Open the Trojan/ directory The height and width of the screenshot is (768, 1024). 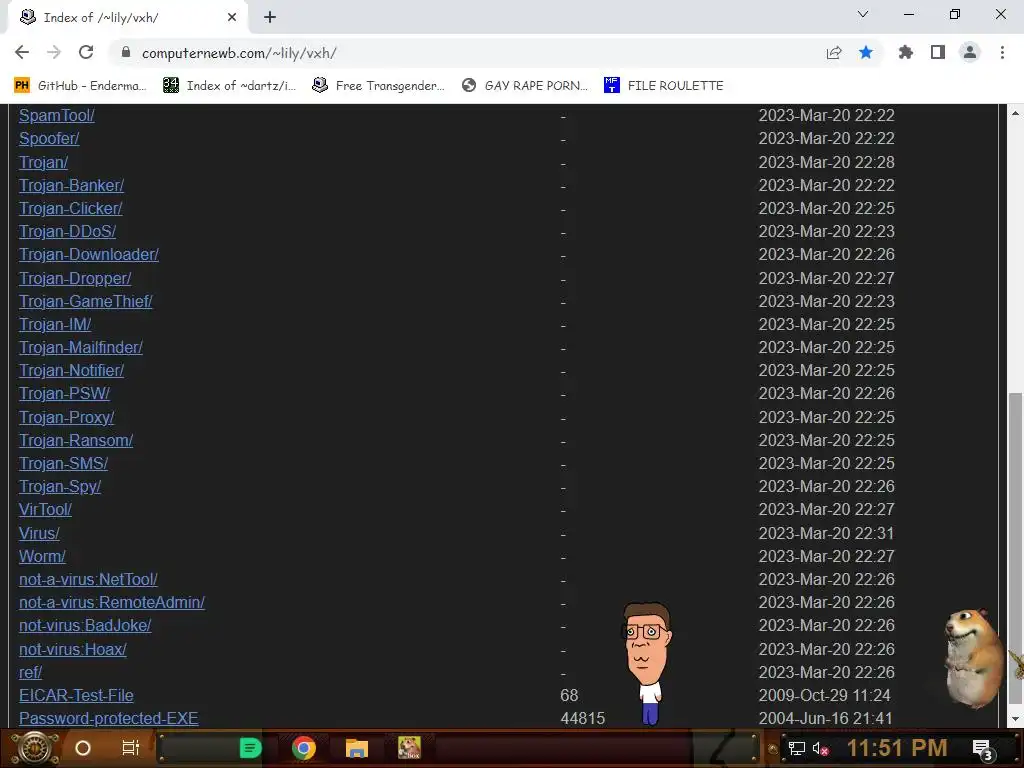click(43, 162)
